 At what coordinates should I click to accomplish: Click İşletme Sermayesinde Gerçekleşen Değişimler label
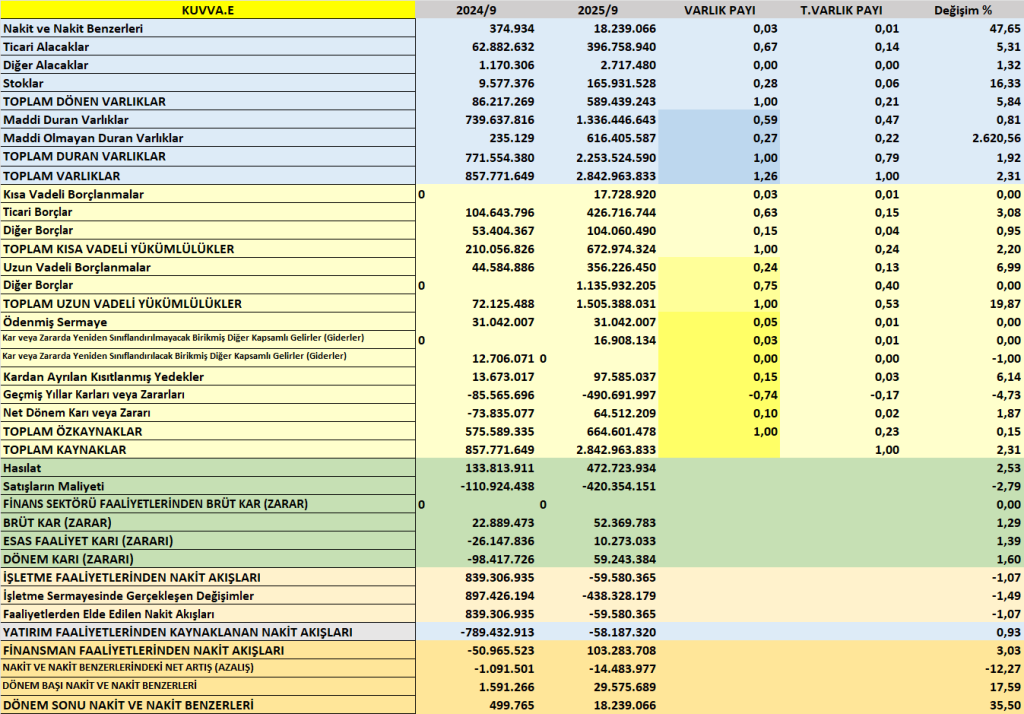click(129, 596)
